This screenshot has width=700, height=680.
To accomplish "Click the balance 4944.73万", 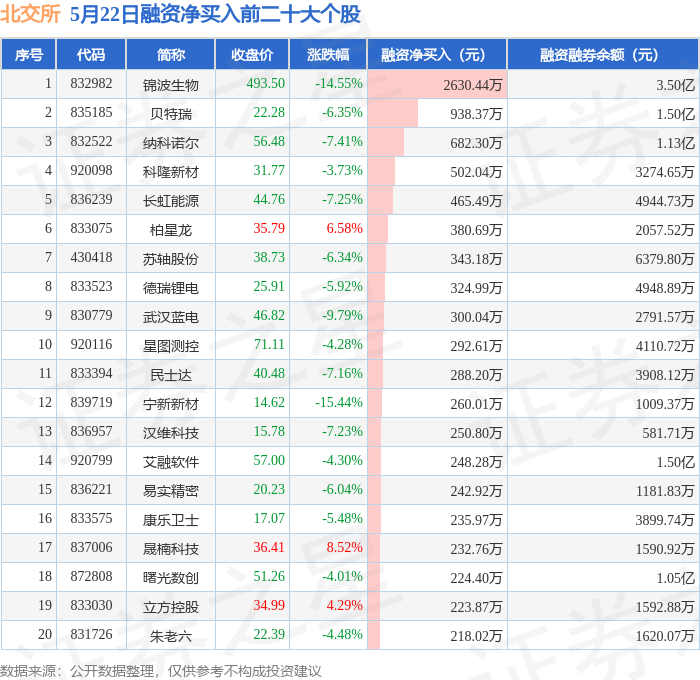I will coord(665,201).
